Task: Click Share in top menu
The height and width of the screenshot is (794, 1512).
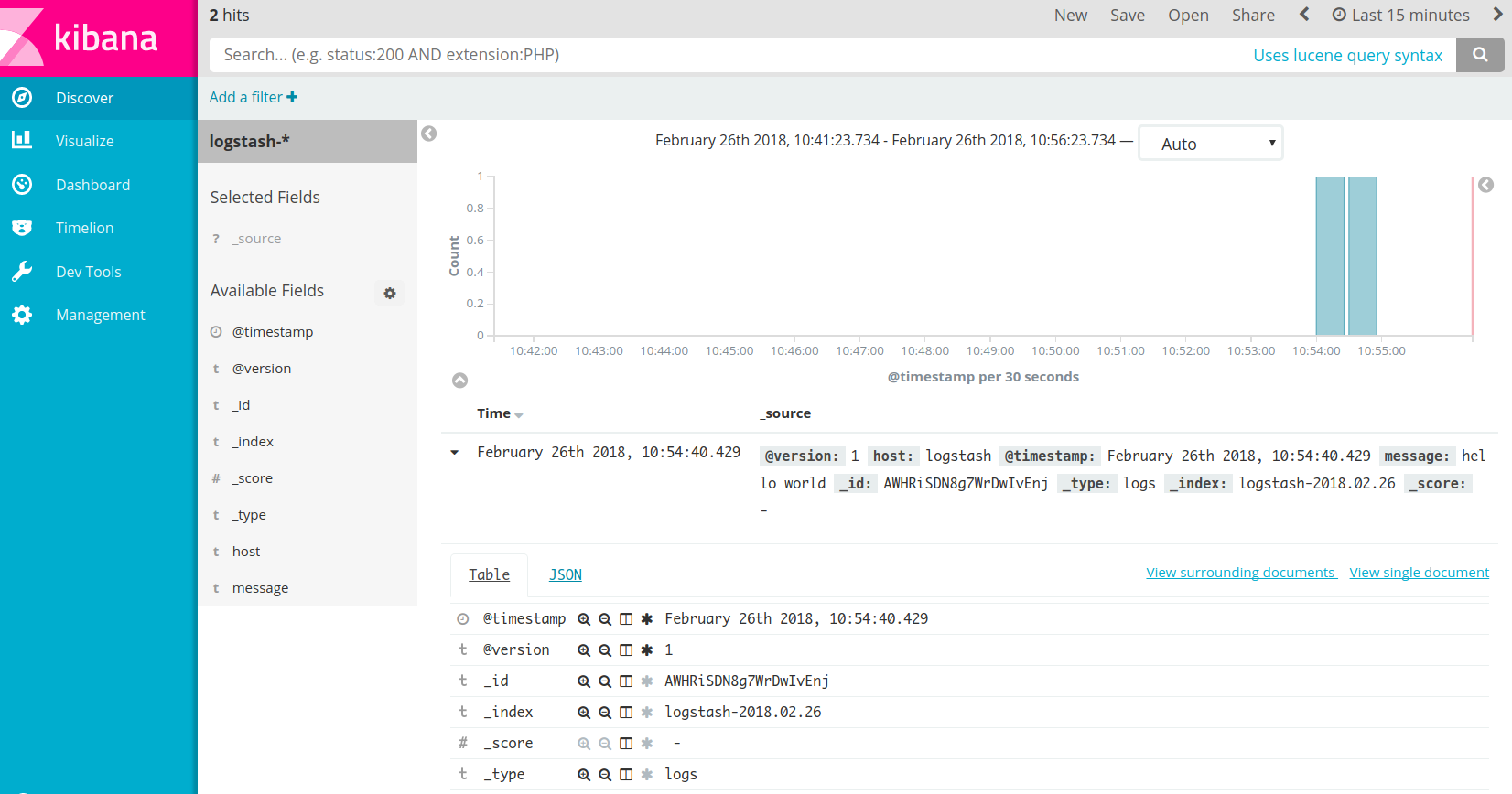Action: pos(1253,15)
